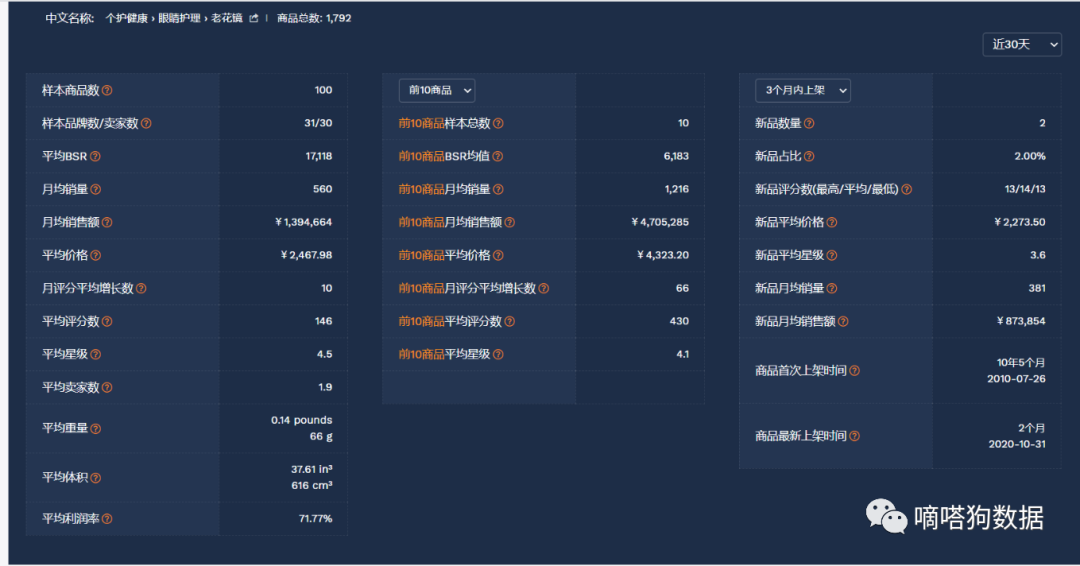Screen dimensions: 1080x566
Task: Click the 13/14/13 new product ratings value
Action: (1025, 189)
